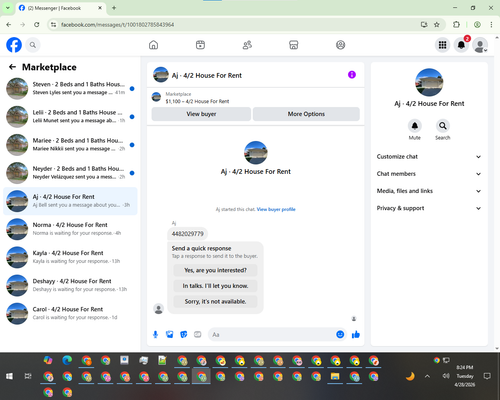Send quick response 'In talks. I'll let you know.'
Screen dimensions: 500x400
[x=215, y=286]
